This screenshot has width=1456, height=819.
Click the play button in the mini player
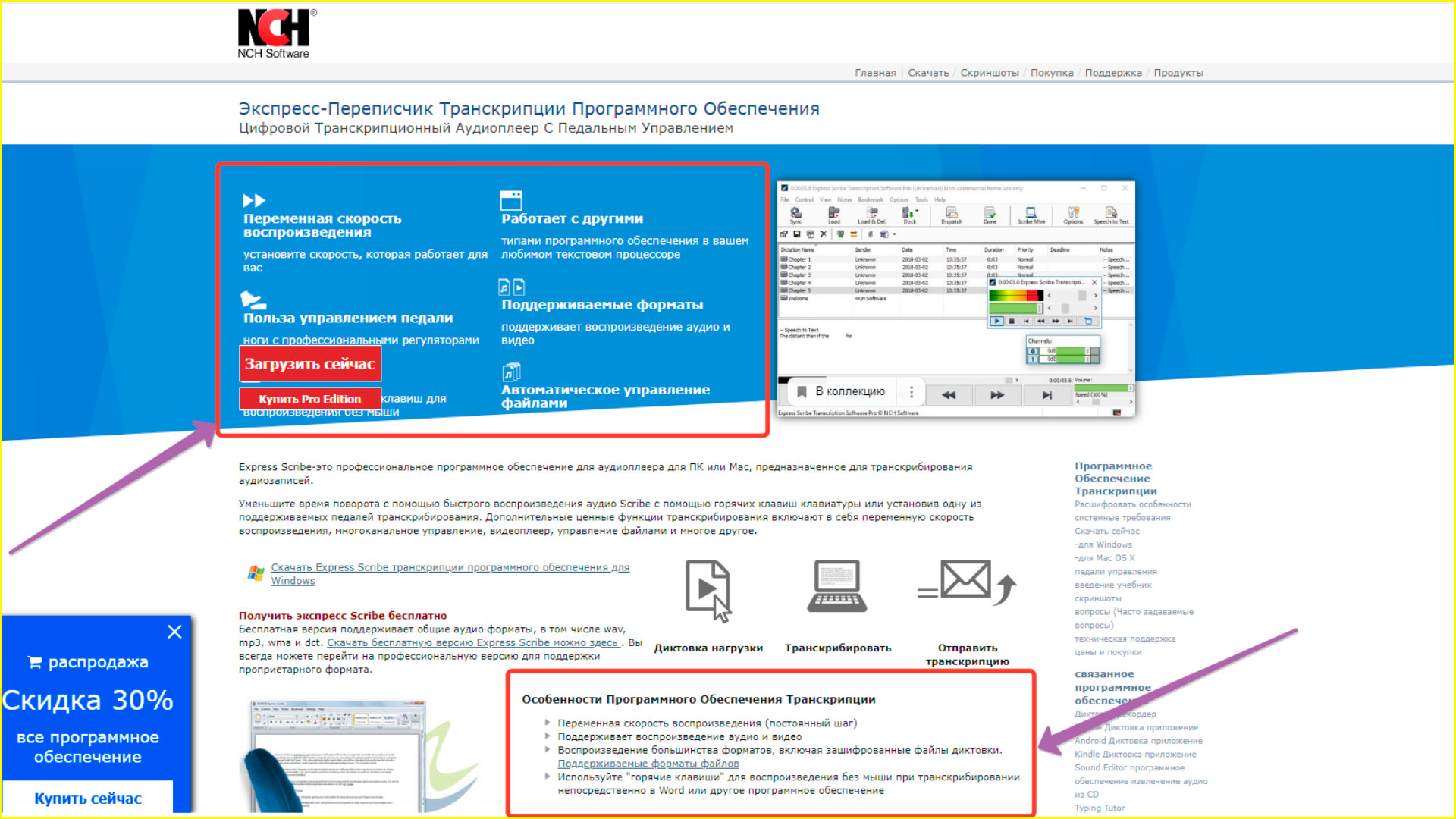[996, 322]
